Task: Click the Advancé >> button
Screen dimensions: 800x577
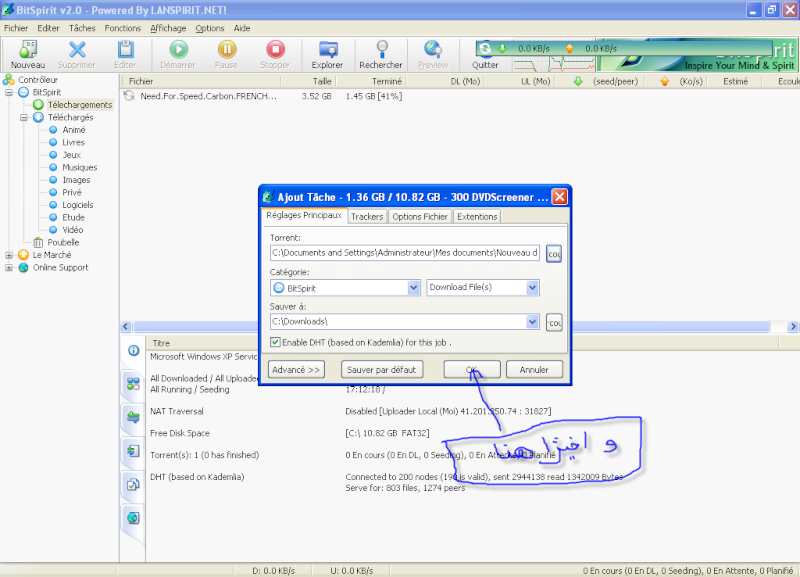Action: (296, 369)
